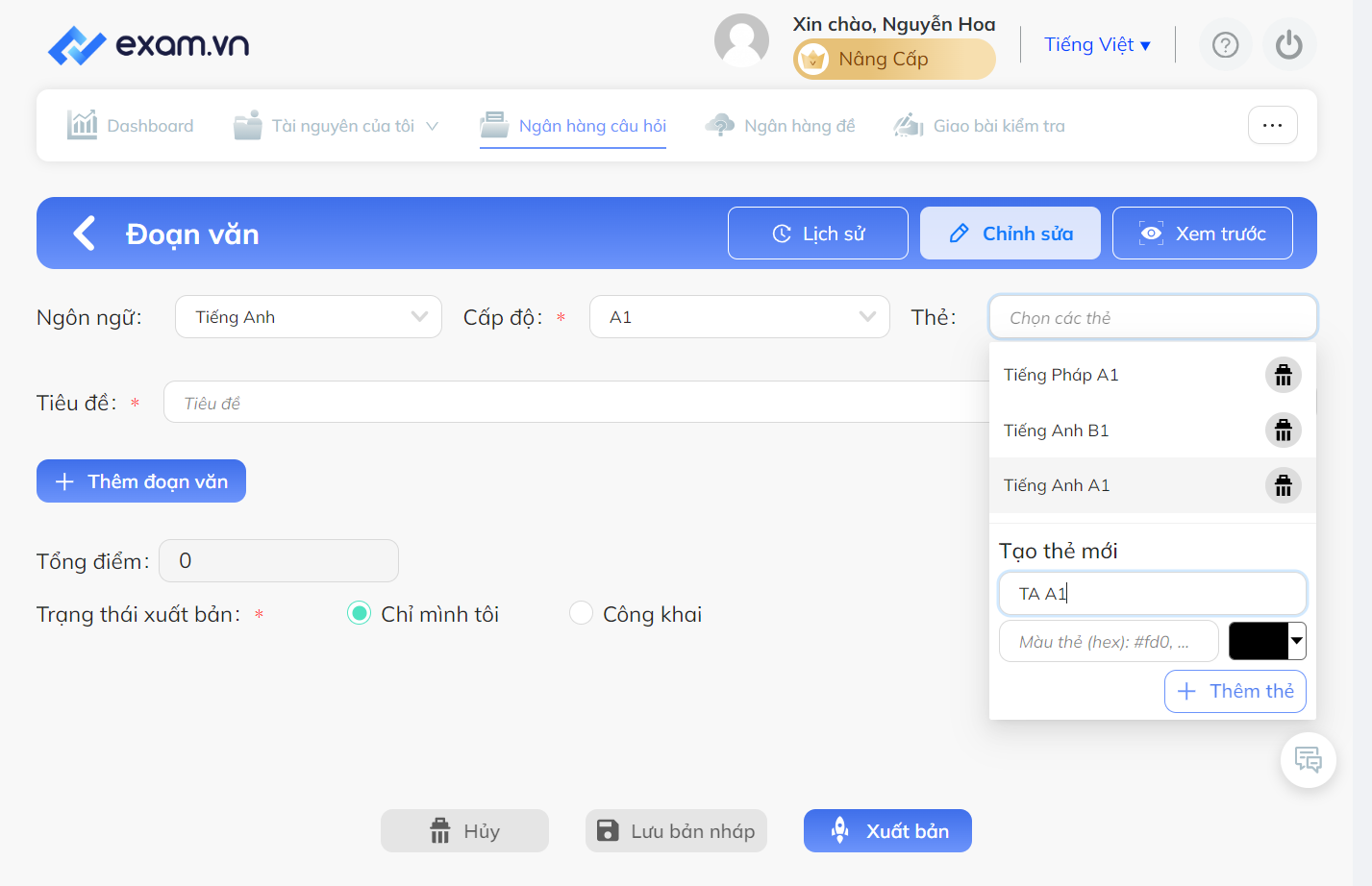Open the more options ellipsis button

coord(1272,125)
